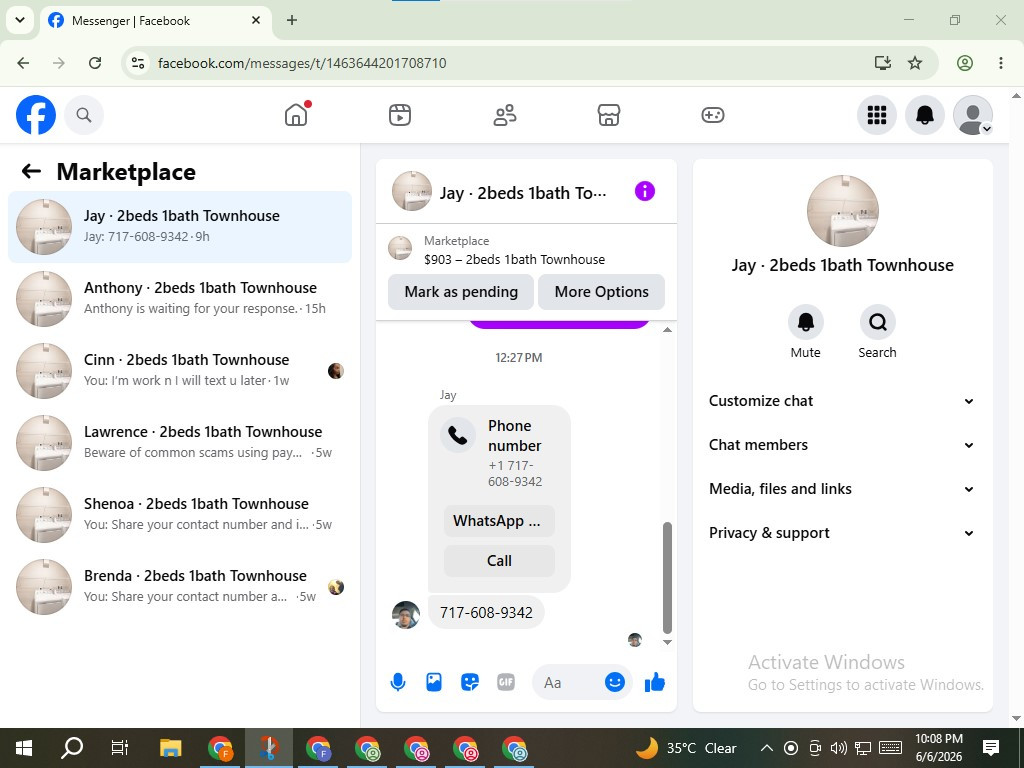Image resolution: width=1024 pixels, height=768 pixels.
Task: Click the phone handset icon in card
Action: point(458,436)
